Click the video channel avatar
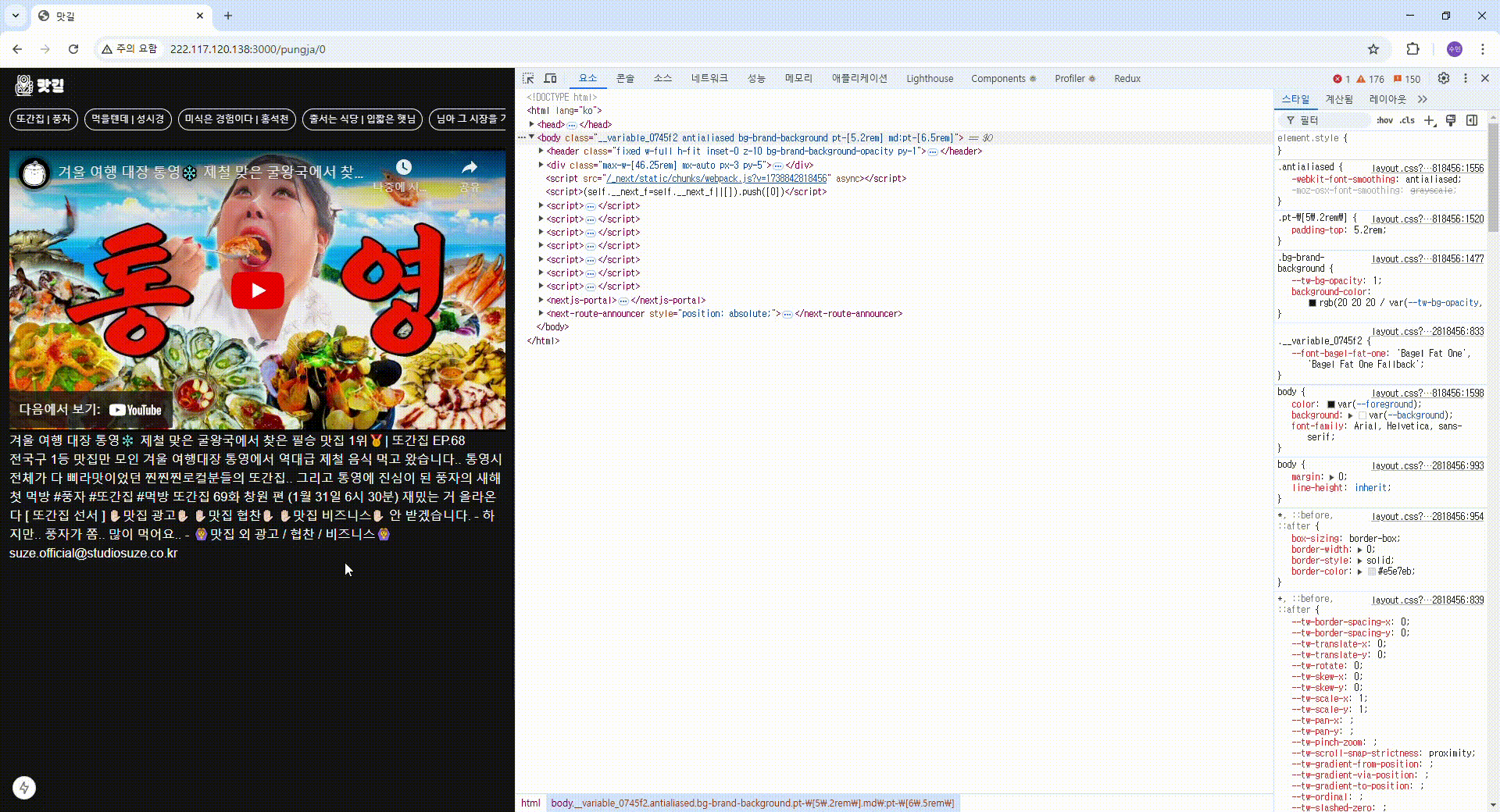The image size is (1500, 812). coord(34,173)
